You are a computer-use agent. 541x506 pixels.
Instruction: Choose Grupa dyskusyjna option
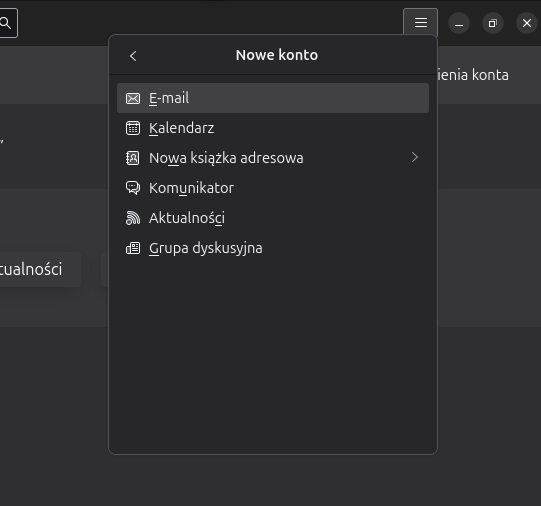273,248
